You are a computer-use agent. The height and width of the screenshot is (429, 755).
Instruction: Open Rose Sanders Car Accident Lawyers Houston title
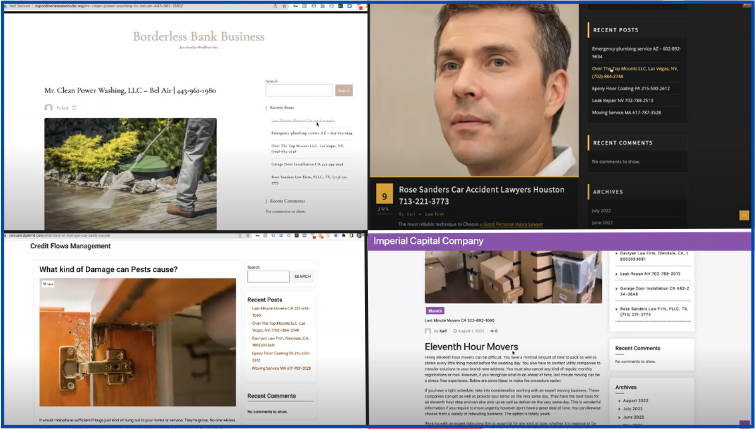481,195
